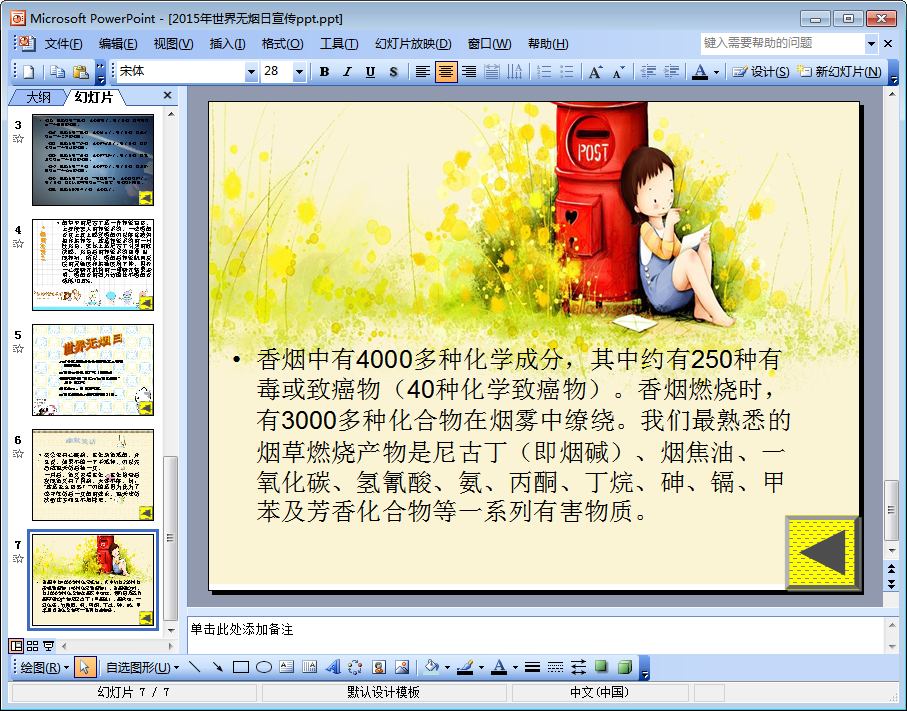Image resolution: width=907 pixels, height=711 pixels.
Task: Open the Fill Color dropdown arrow
Action: 447,668
